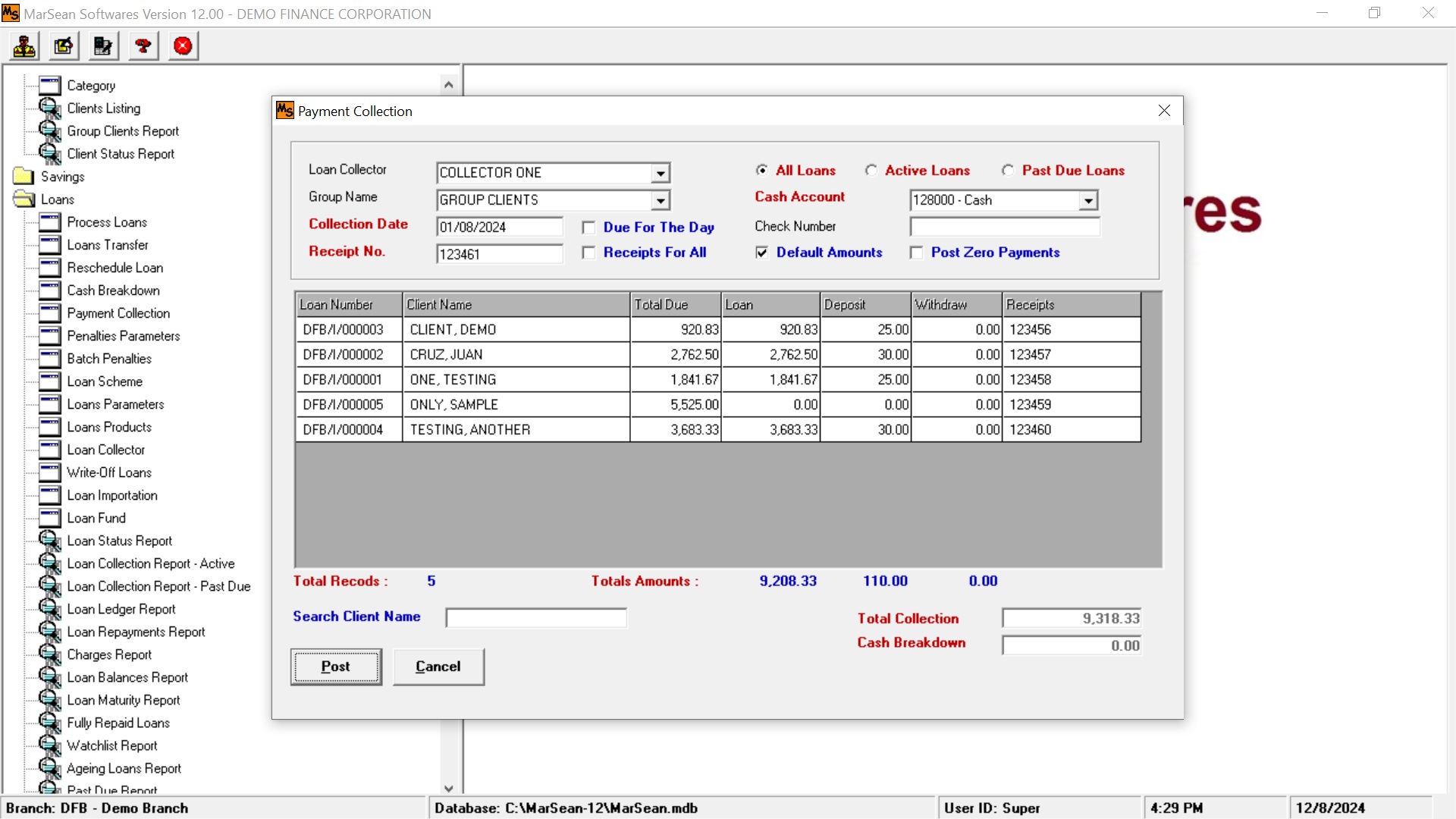
Task: Click the red question mark help icon
Action: click(143, 46)
